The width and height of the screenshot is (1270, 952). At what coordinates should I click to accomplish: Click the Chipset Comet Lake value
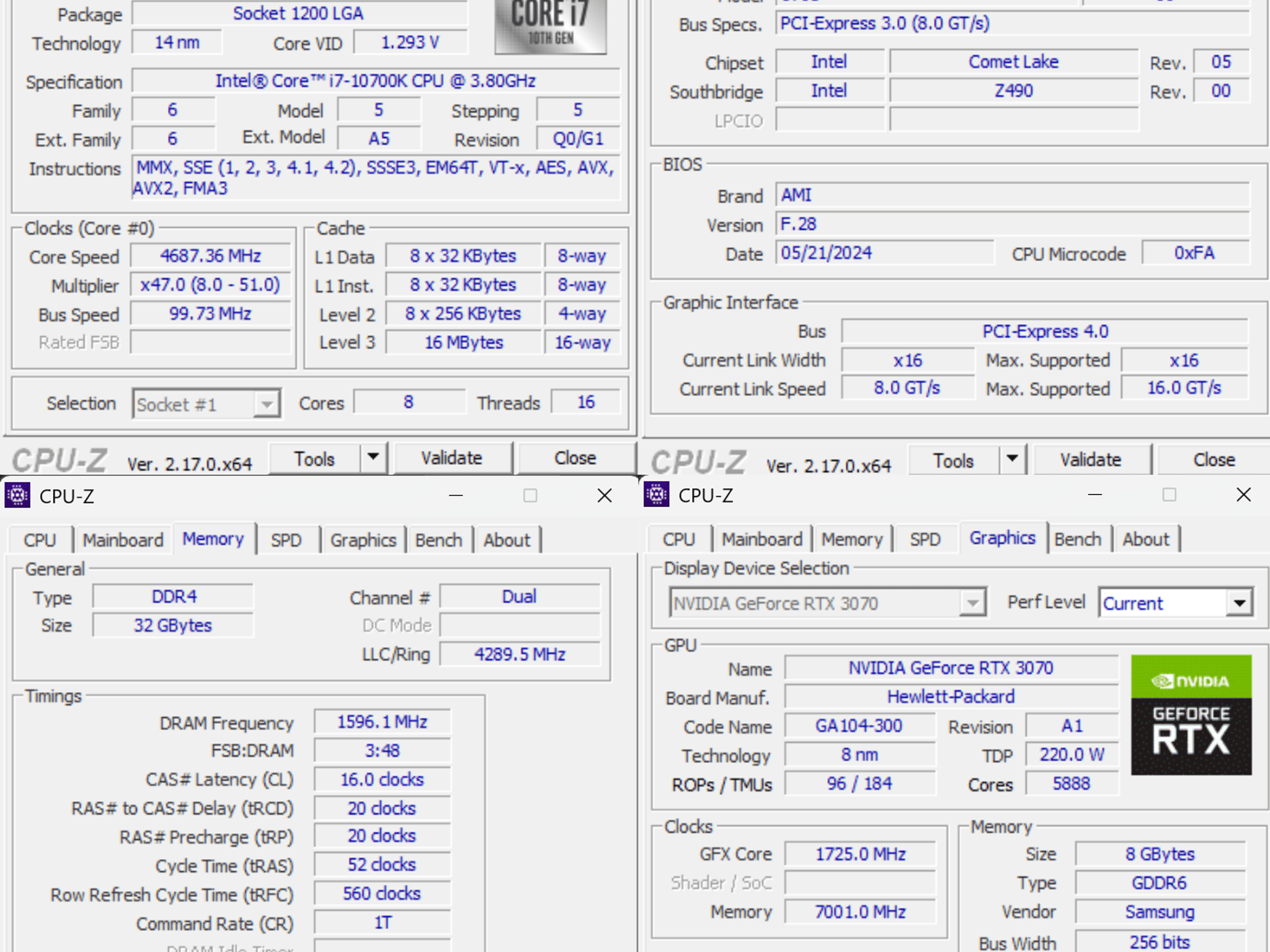1015,62
